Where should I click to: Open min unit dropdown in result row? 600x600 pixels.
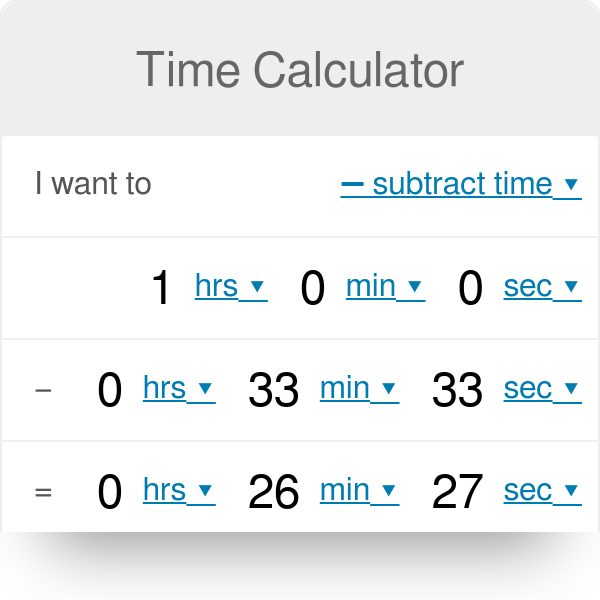[x=358, y=490]
